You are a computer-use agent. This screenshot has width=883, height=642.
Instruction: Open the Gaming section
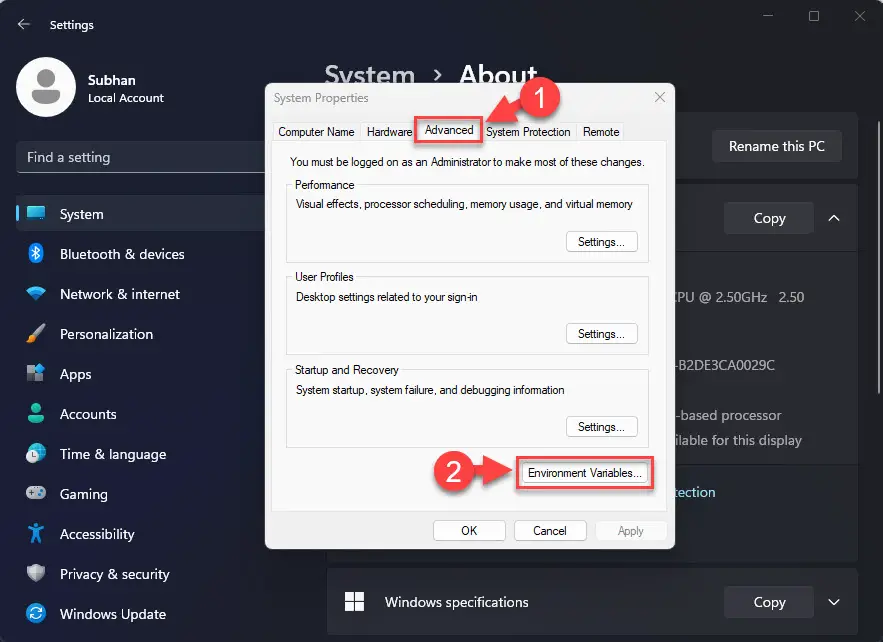pyautogui.click(x=84, y=494)
